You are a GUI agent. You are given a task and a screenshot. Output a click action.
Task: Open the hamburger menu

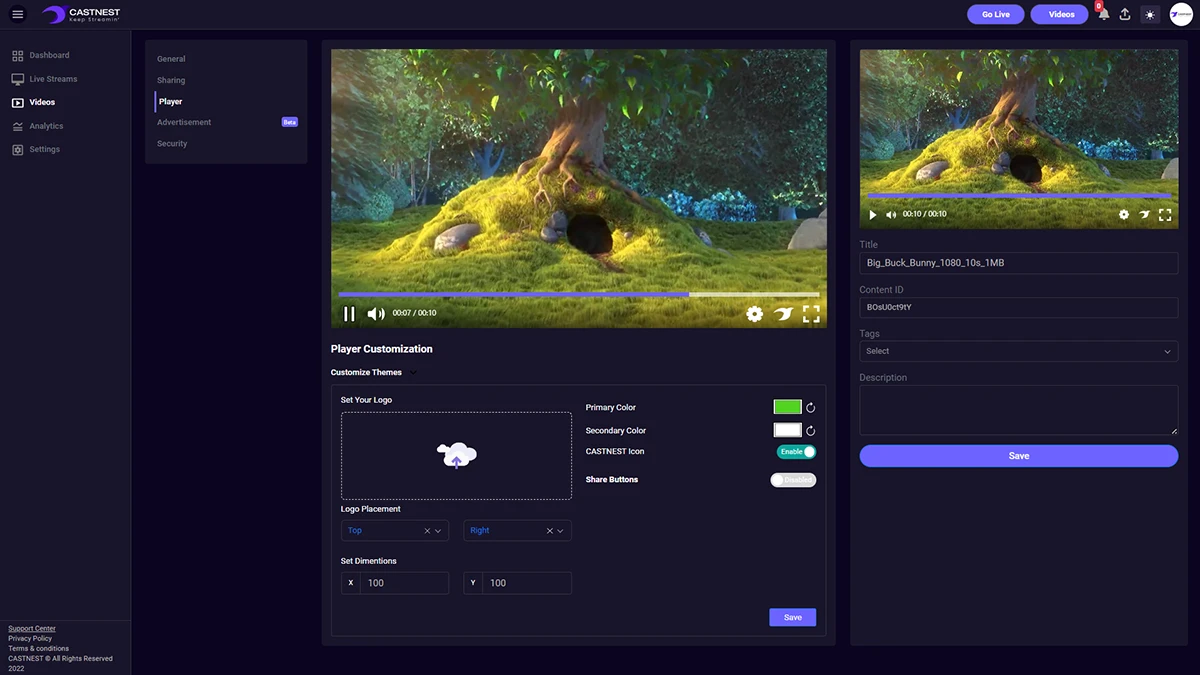coord(18,14)
